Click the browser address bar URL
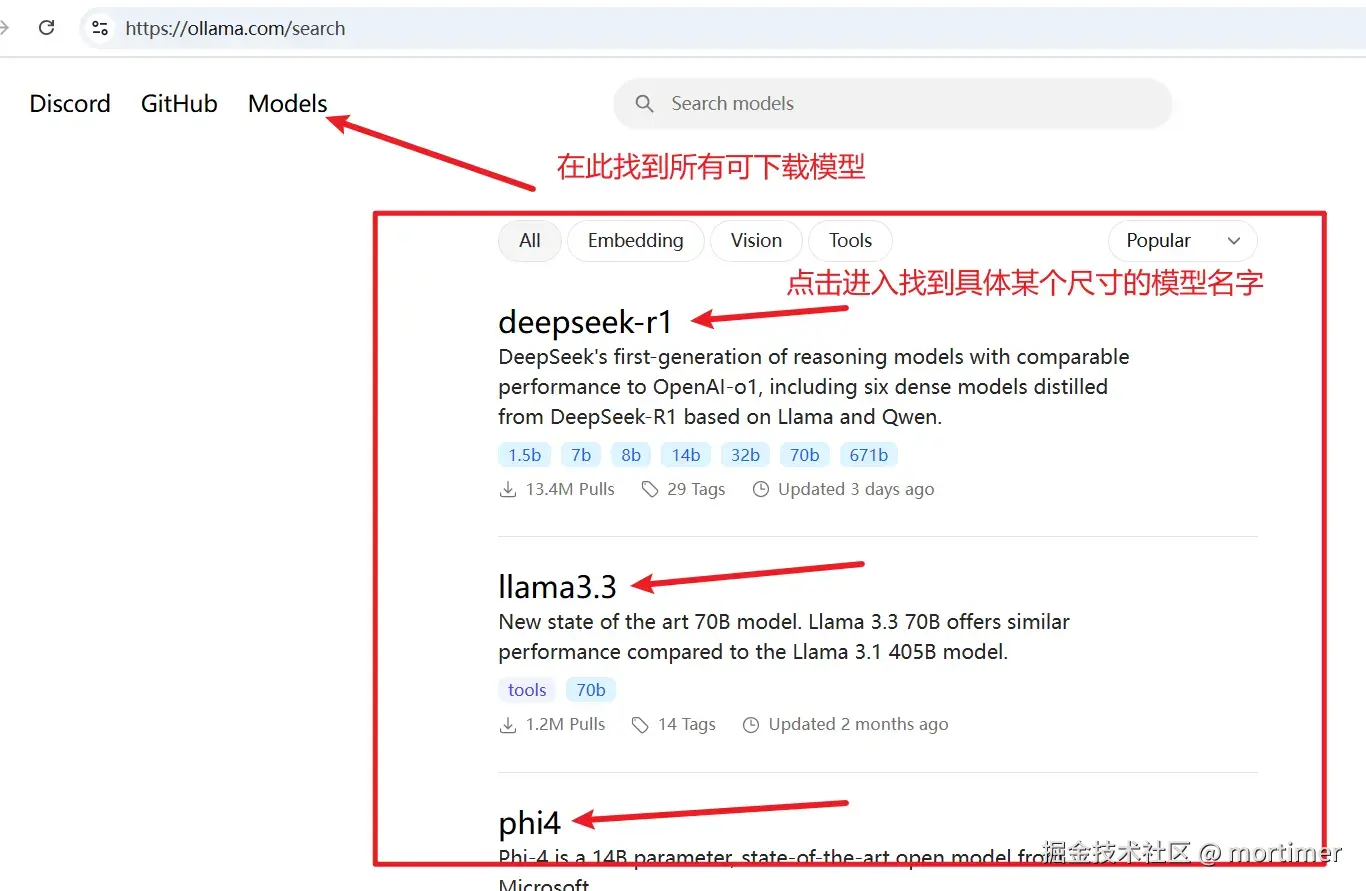The width and height of the screenshot is (1366, 891). tap(235, 29)
